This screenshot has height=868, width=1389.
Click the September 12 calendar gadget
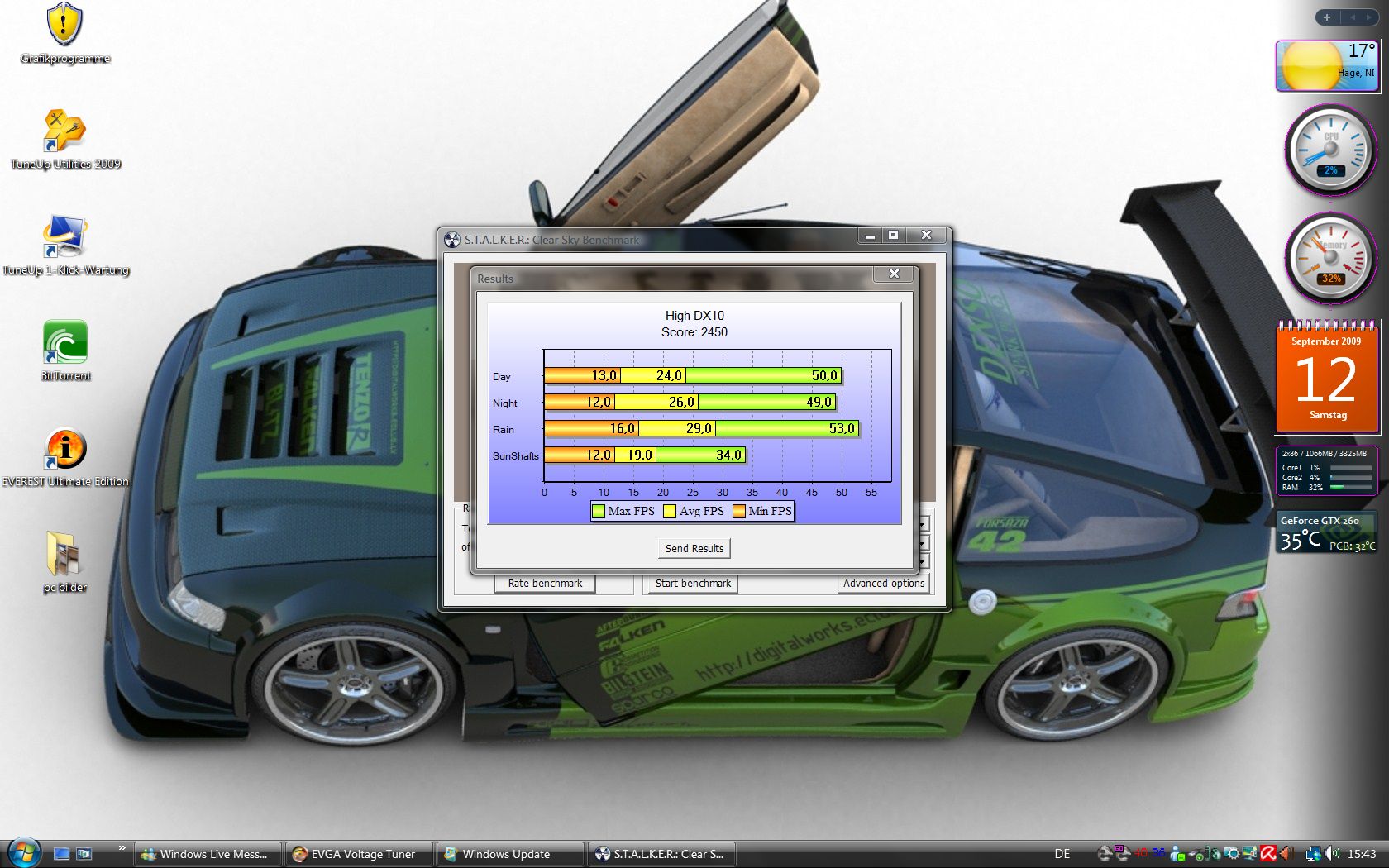click(x=1327, y=379)
